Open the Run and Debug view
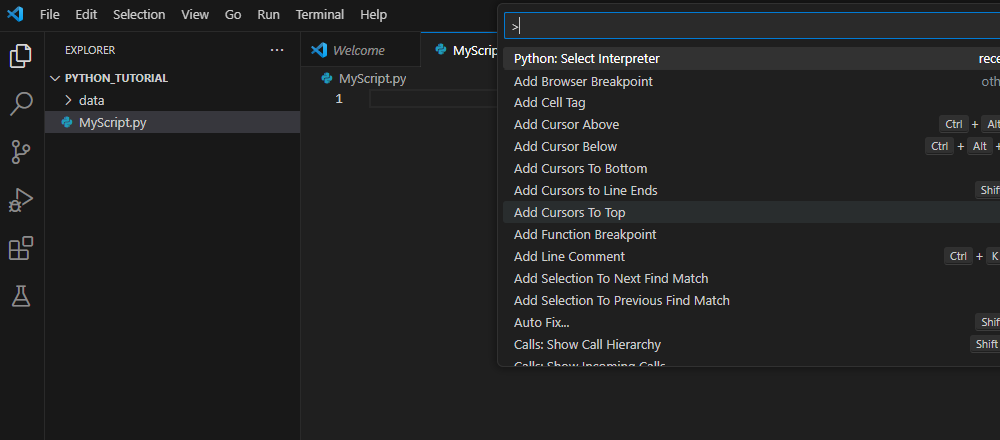1000x440 pixels. tap(21, 200)
